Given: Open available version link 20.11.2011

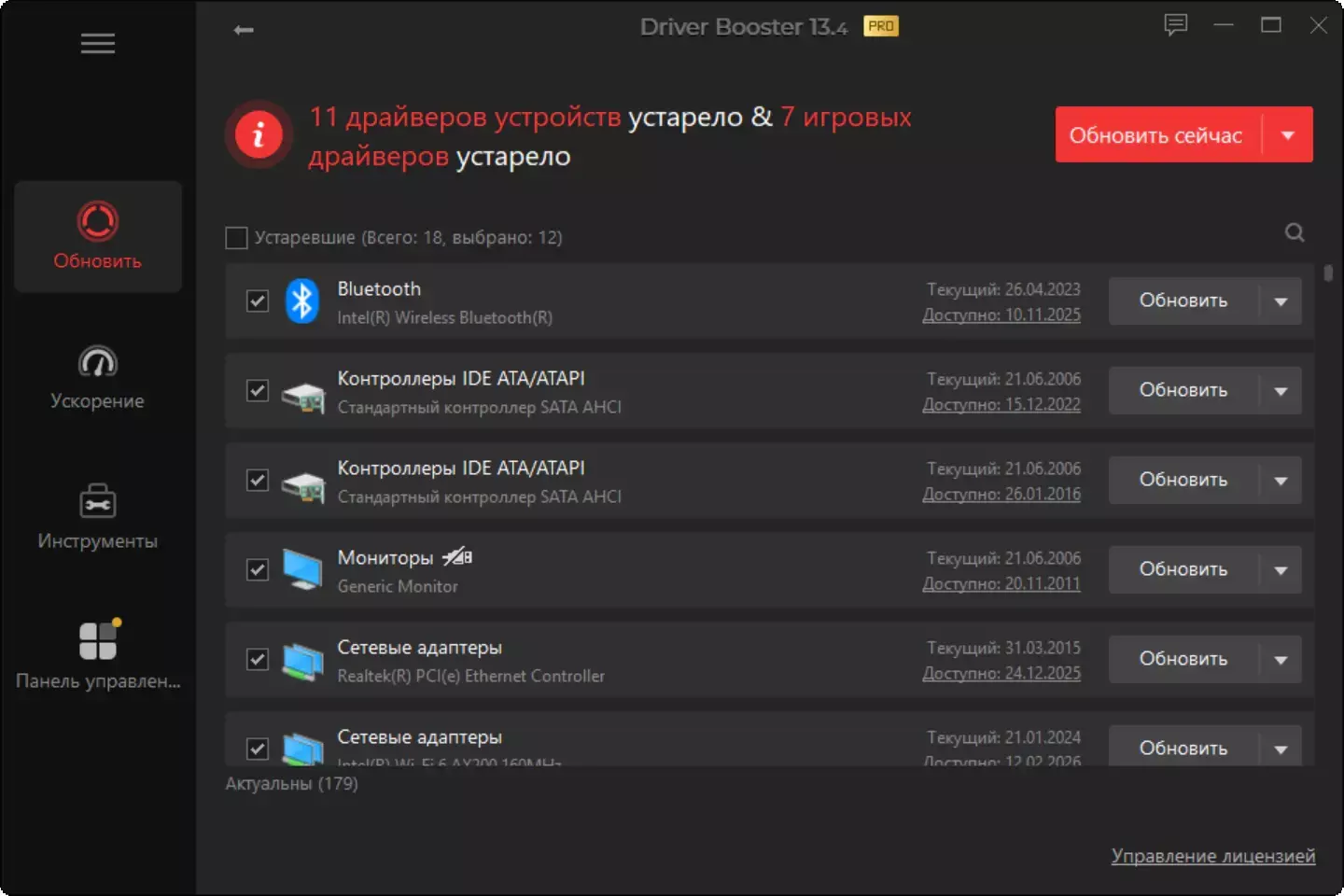Looking at the screenshot, I should pyautogui.click(x=1001, y=584).
